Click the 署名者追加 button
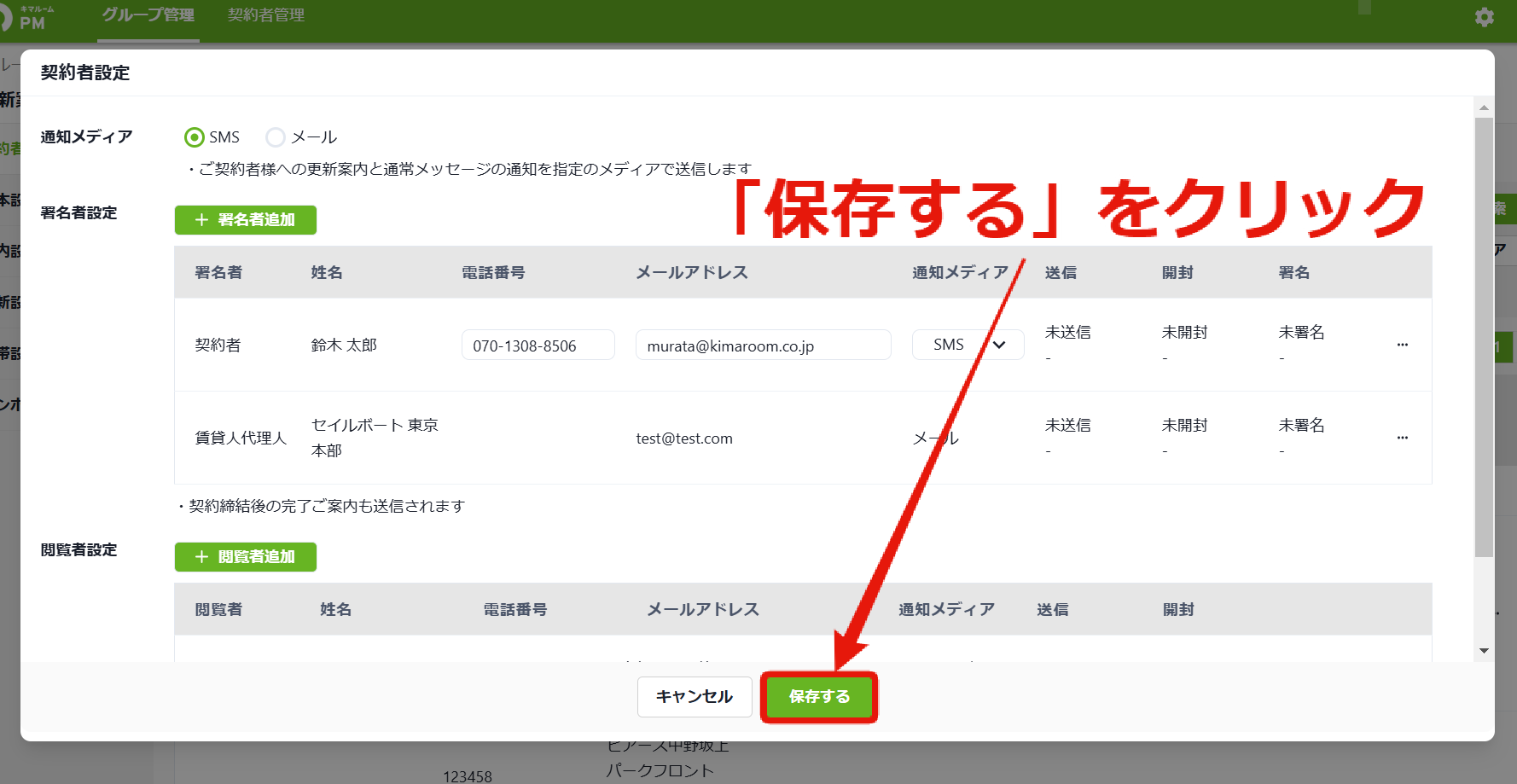This screenshot has height=784, width=1517. tap(246, 220)
